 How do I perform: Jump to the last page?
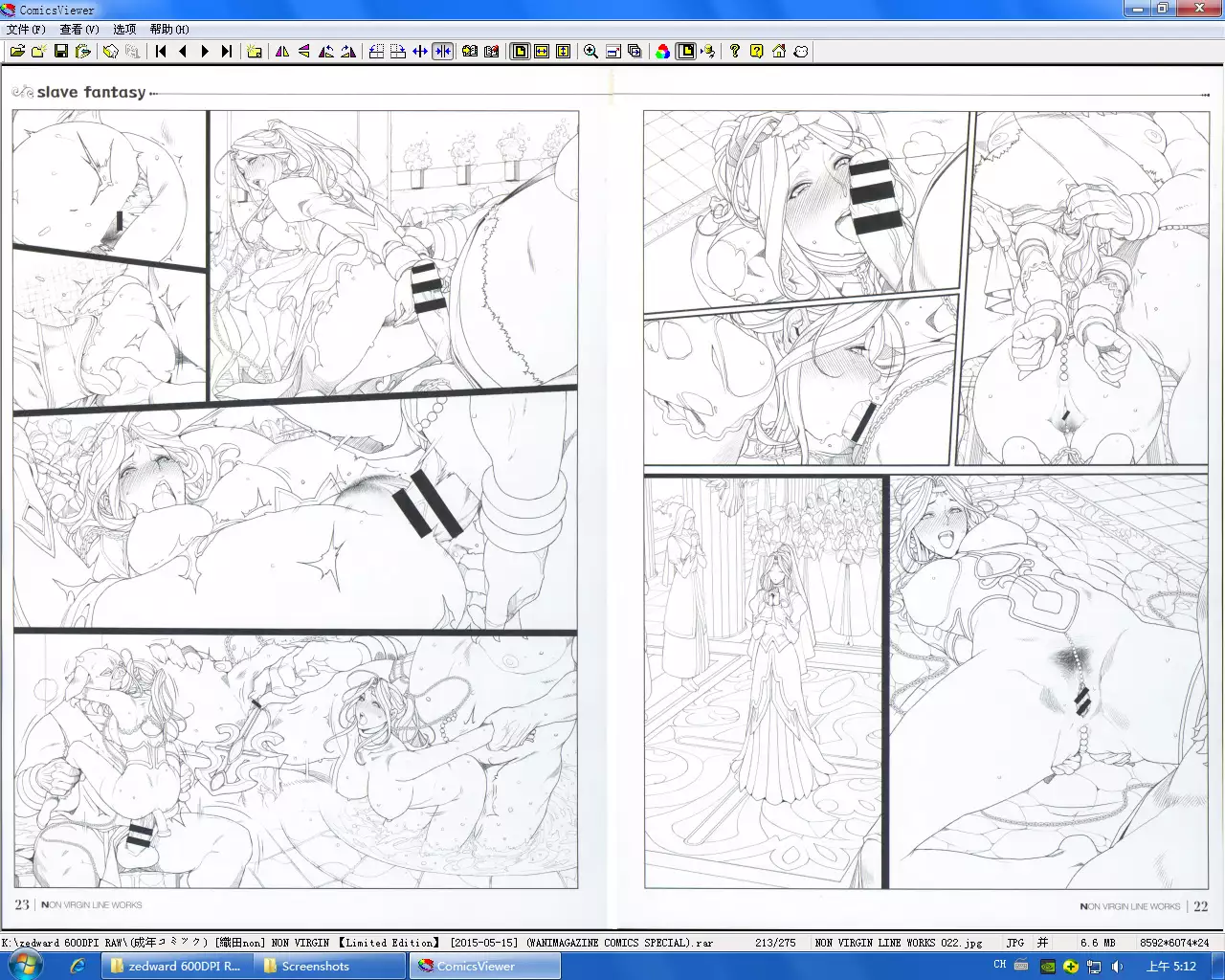tap(227, 52)
